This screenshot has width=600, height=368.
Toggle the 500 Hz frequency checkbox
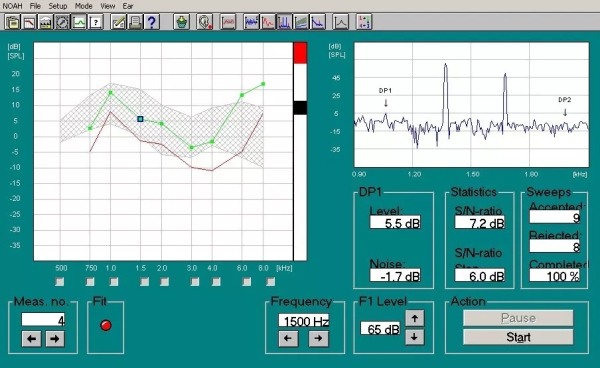coord(60,282)
